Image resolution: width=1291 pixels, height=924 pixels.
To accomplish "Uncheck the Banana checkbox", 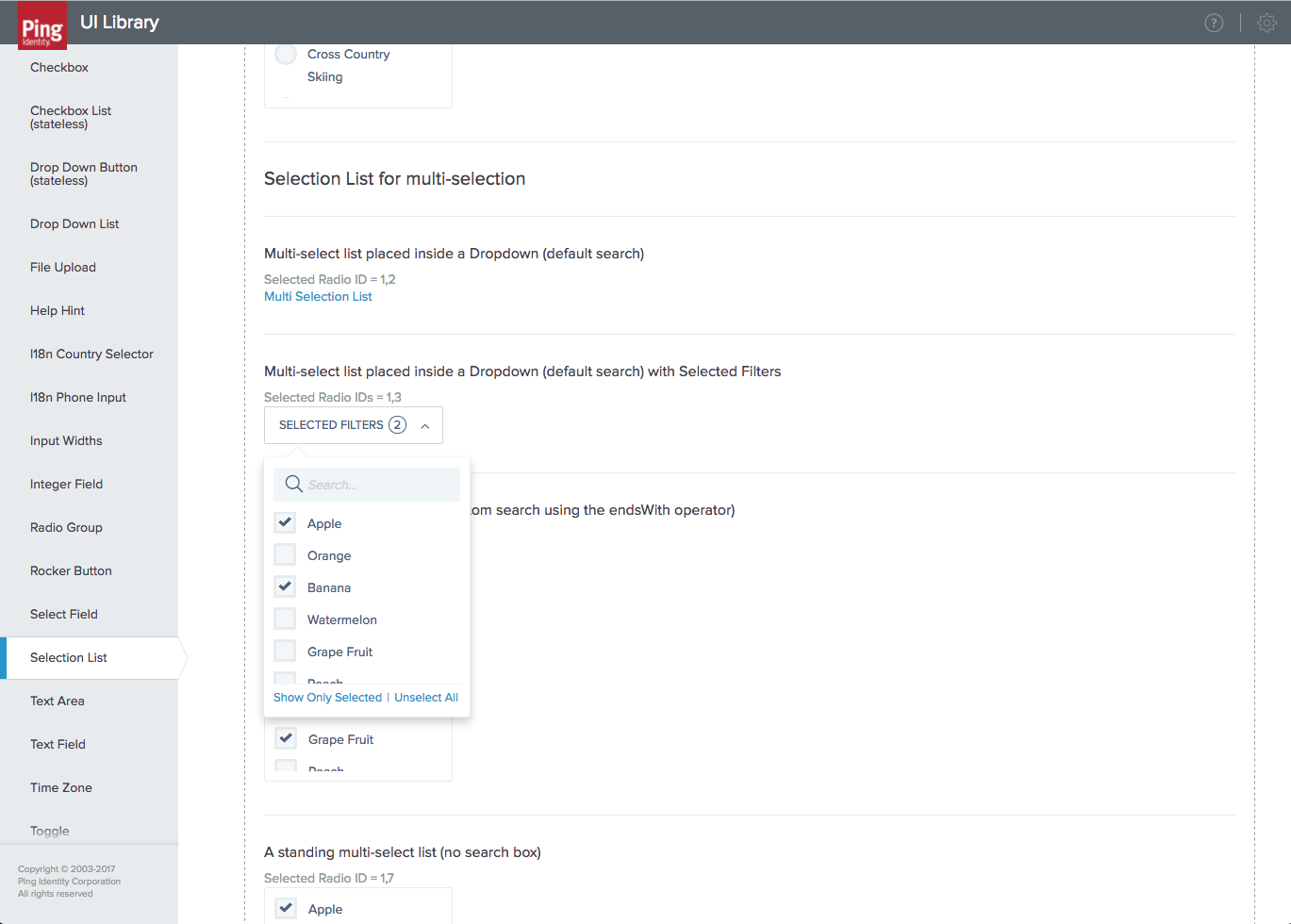I will point(285,586).
